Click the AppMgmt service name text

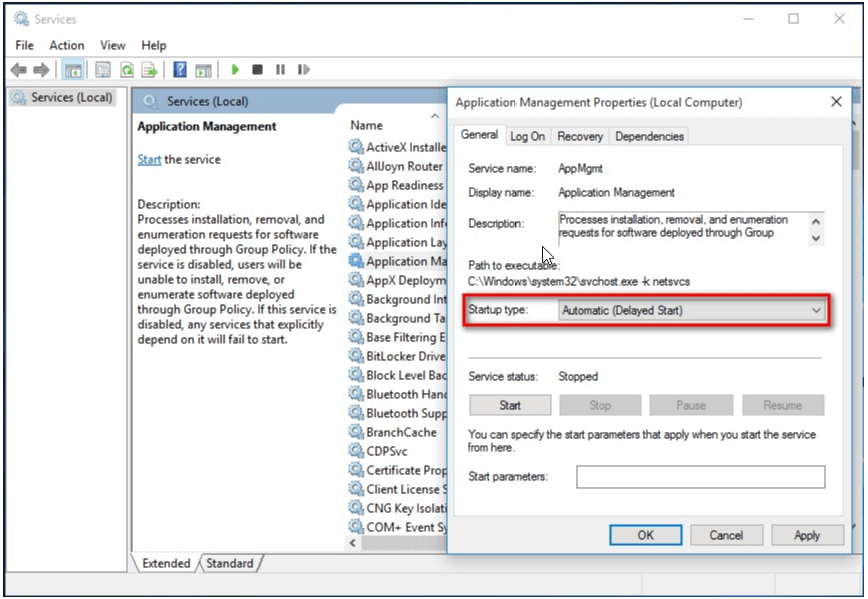[580, 168]
